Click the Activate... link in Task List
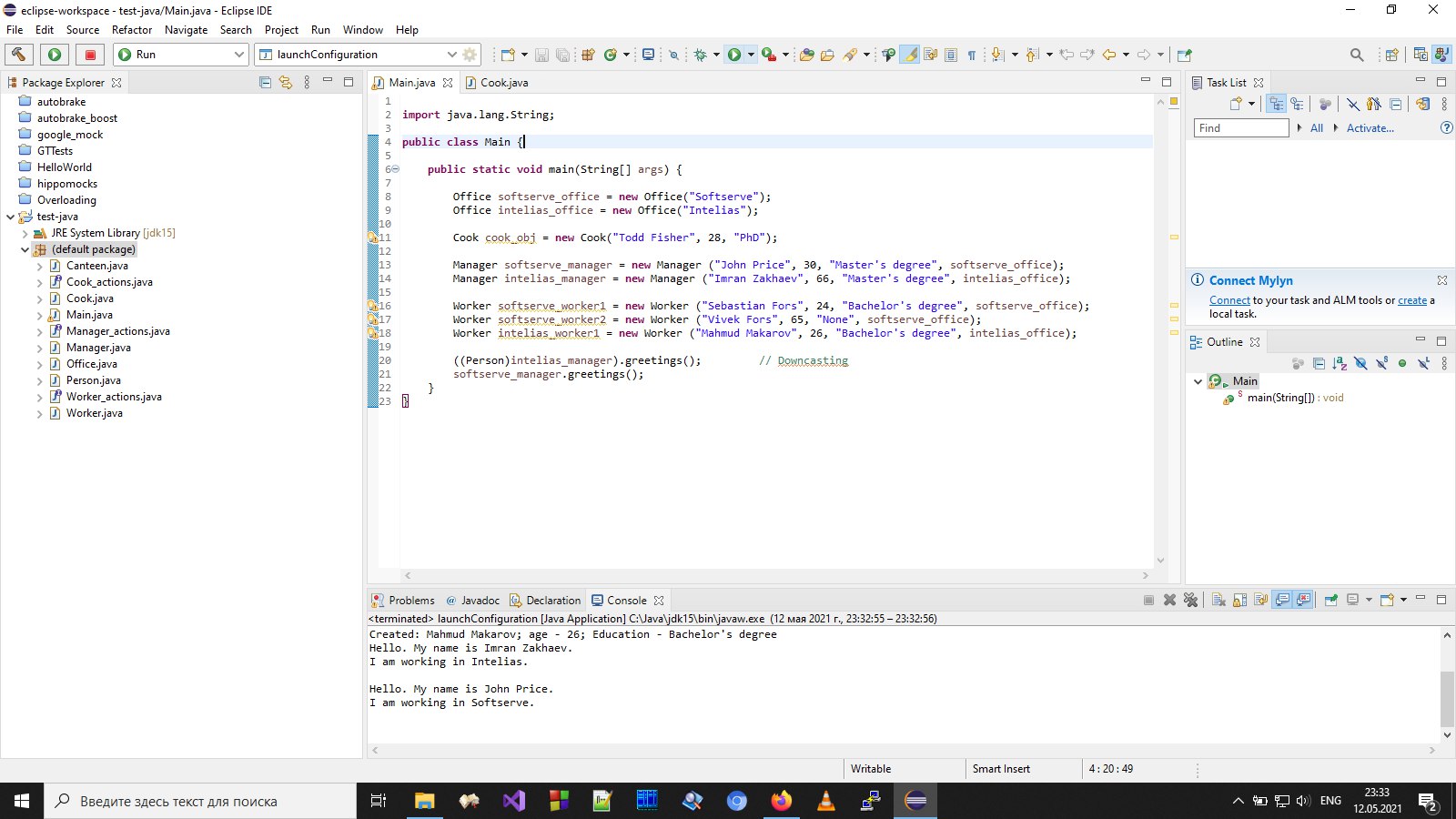1456x819 pixels. coord(1370,128)
